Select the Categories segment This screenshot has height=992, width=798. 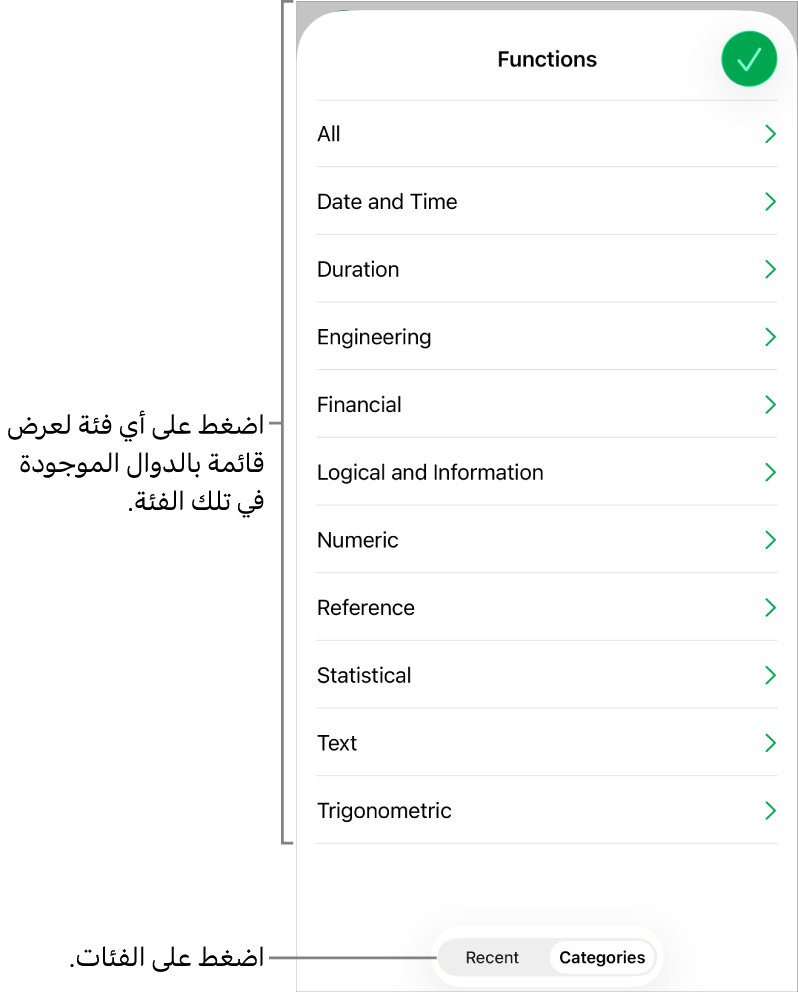pyautogui.click(x=602, y=958)
